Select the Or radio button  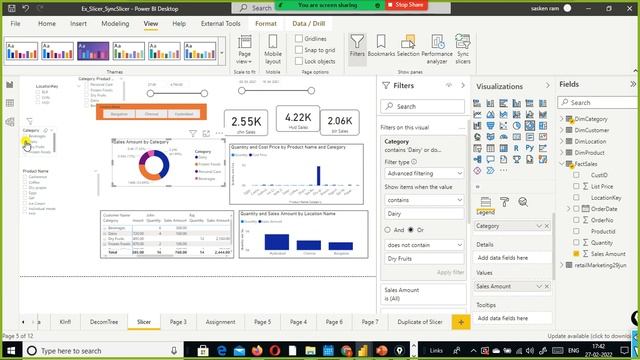coord(411,230)
